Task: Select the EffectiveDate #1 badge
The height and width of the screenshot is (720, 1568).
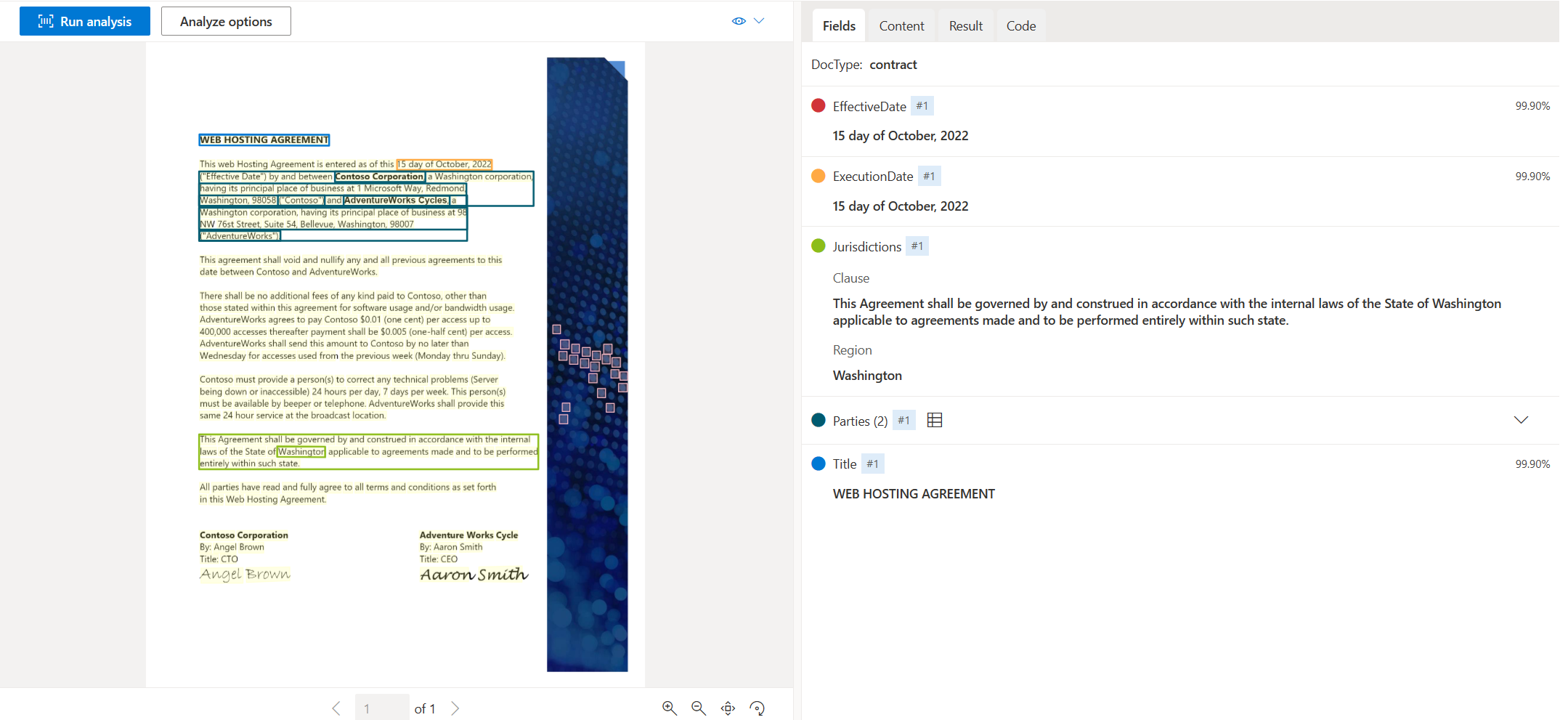Action: coord(922,105)
